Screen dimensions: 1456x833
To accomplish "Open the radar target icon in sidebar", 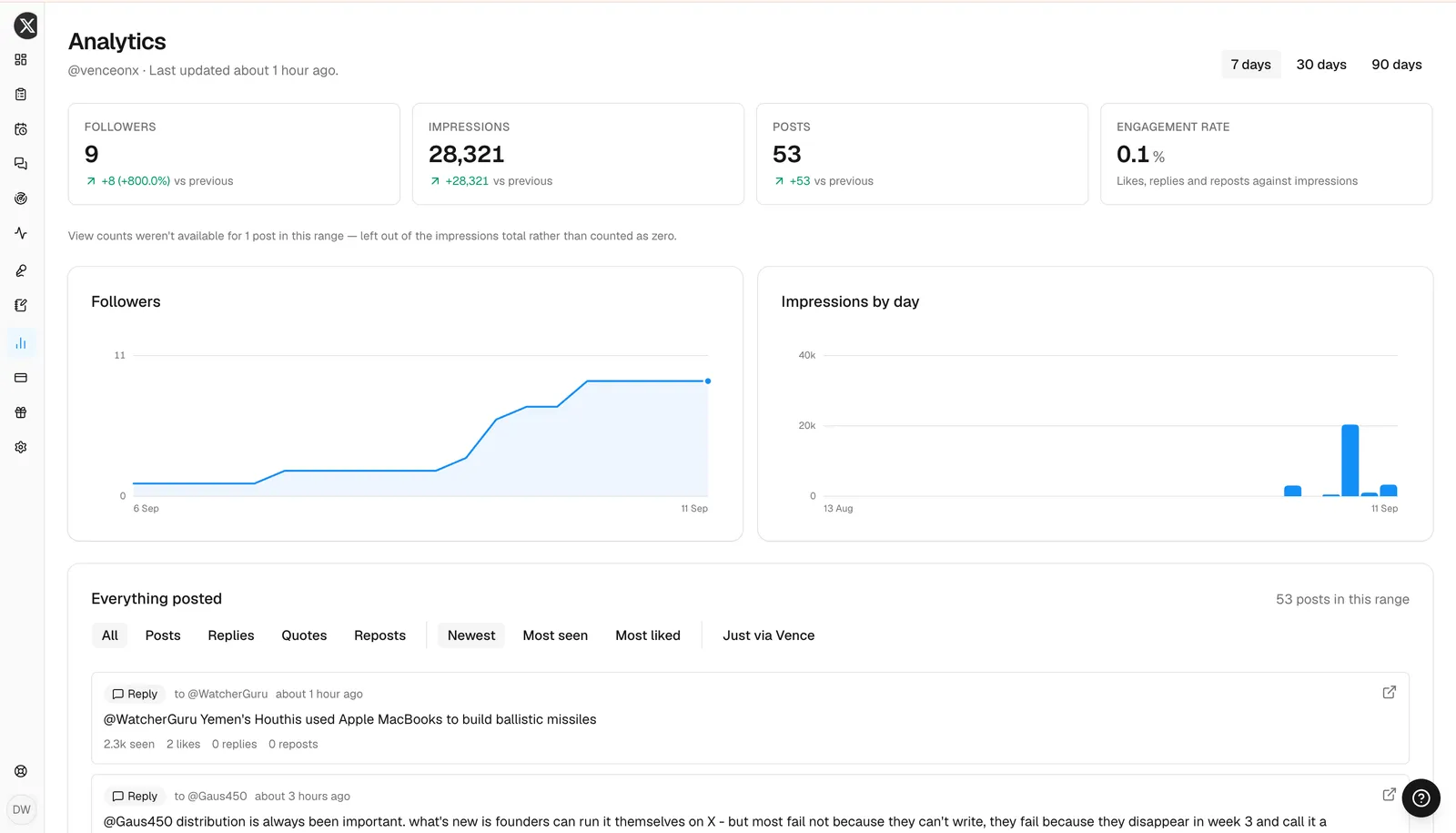I will (x=21, y=198).
